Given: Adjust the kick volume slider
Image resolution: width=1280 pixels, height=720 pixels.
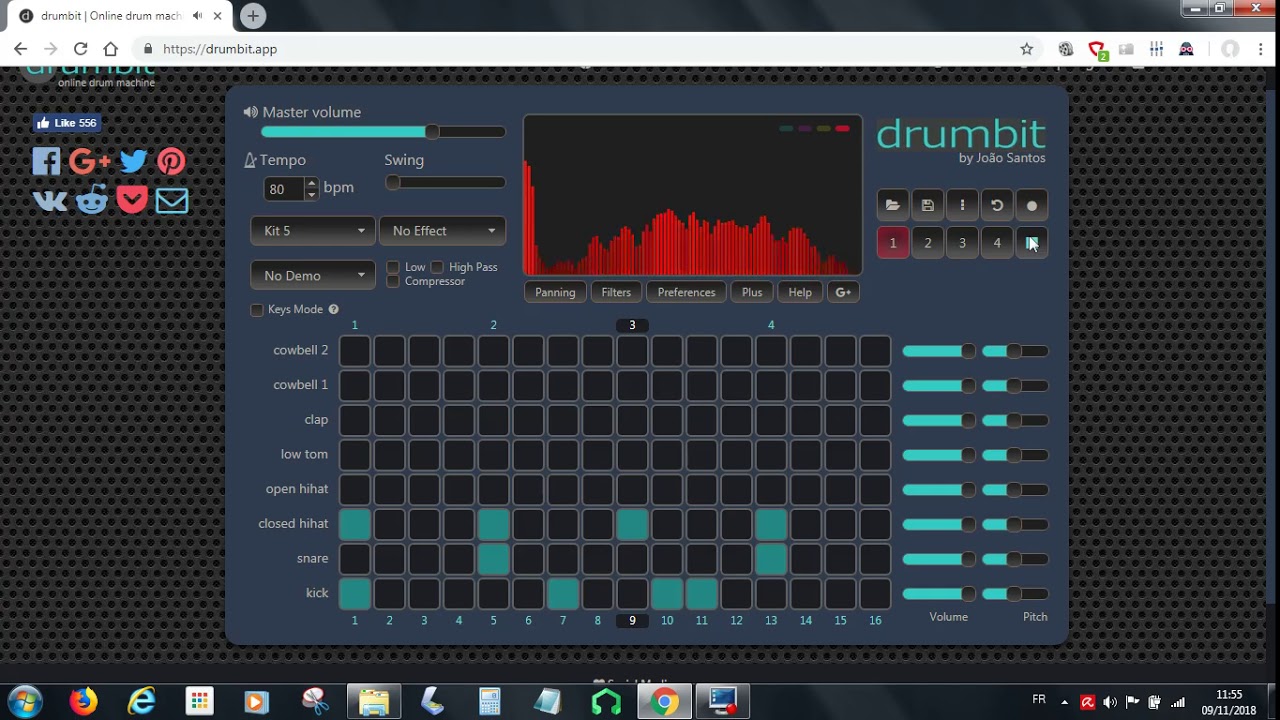Looking at the screenshot, I should pos(939,594).
